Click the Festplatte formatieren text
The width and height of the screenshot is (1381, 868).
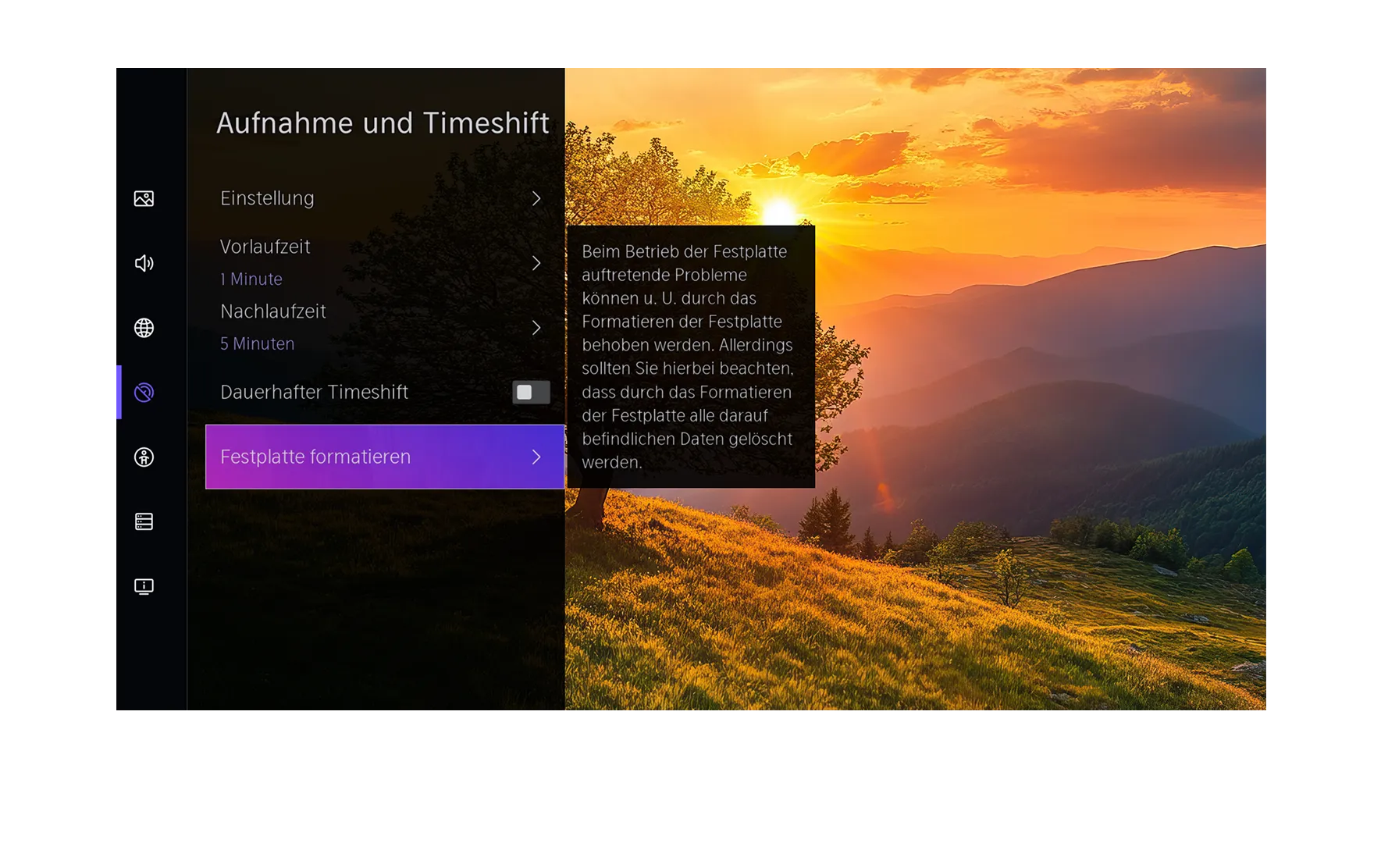pyautogui.click(x=315, y=457)
